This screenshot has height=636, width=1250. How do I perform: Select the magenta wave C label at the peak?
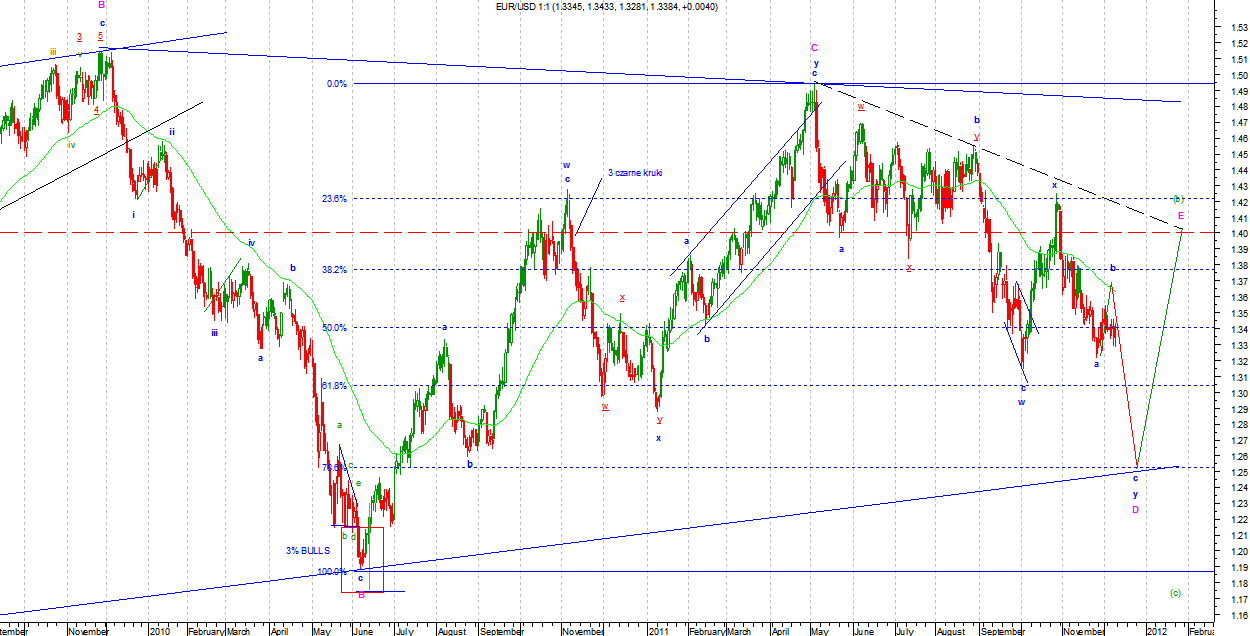815,47
